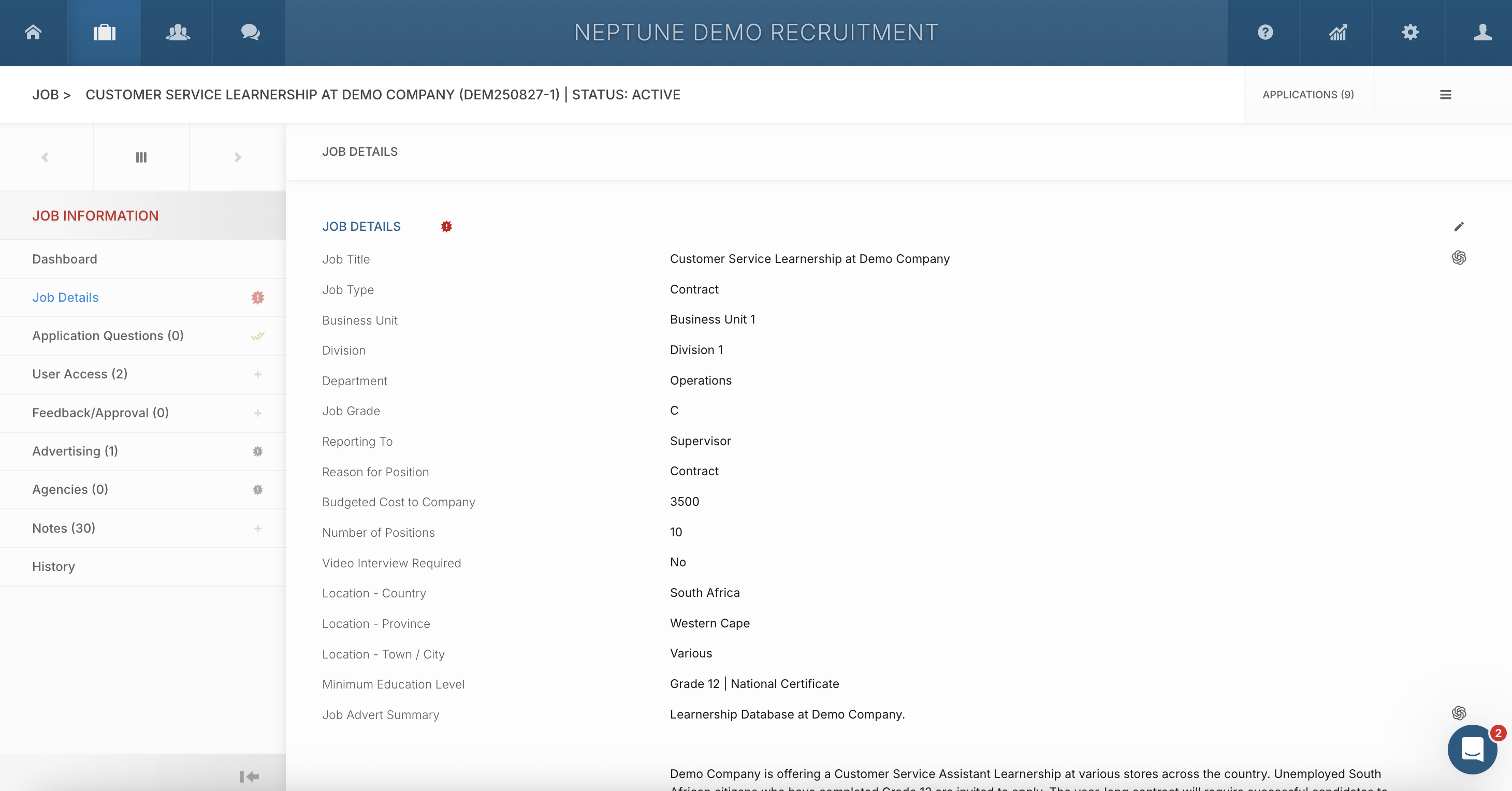
Task: Click the warning badge beside Job Details
Action: [446, 226]
